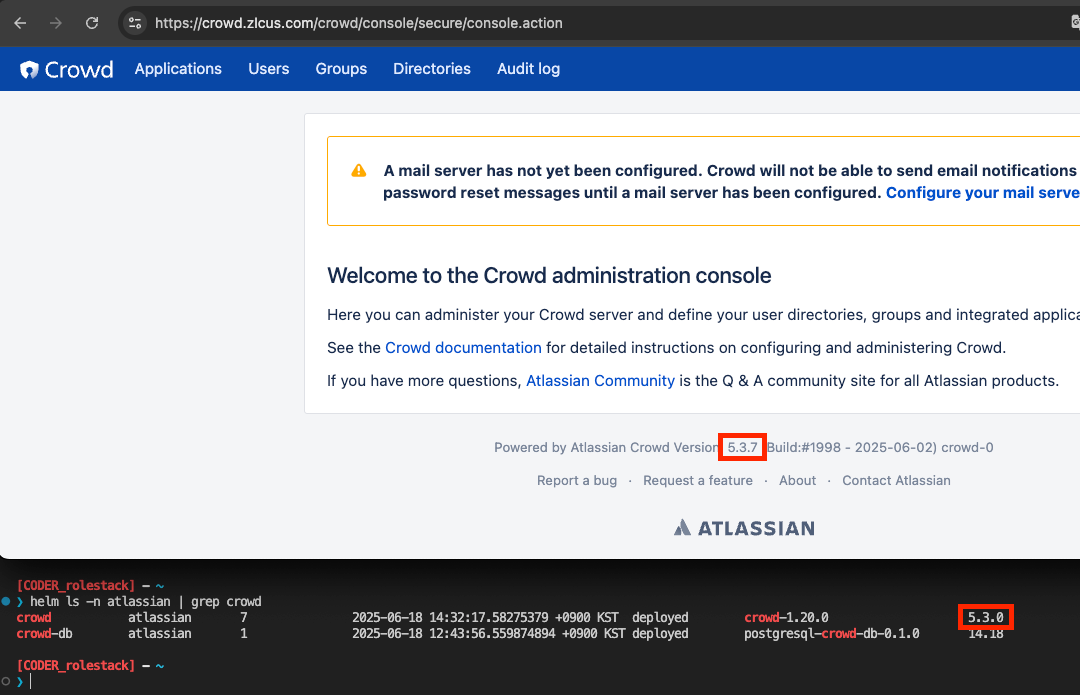Open the Audit log page
The height and width of the screenshot is (695, 1080).
528,69
